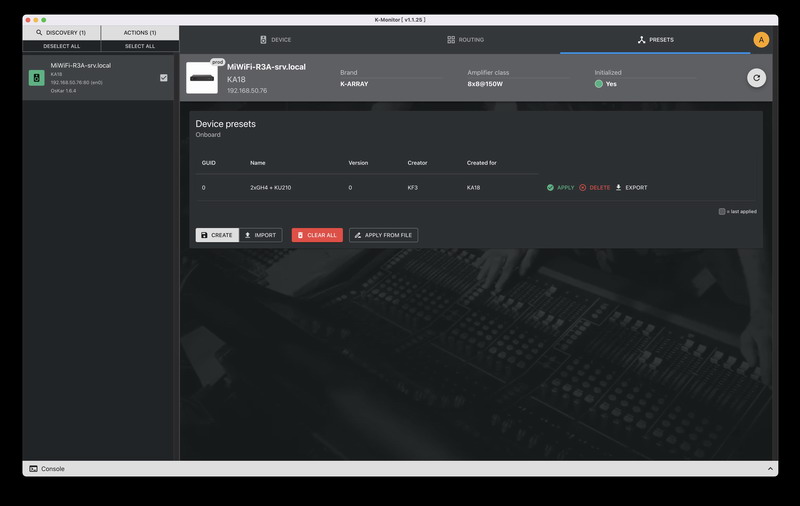Open the orange user avatar menu
Image resolution: width=800 pixels, height=506 pixels.
[761, 40]
